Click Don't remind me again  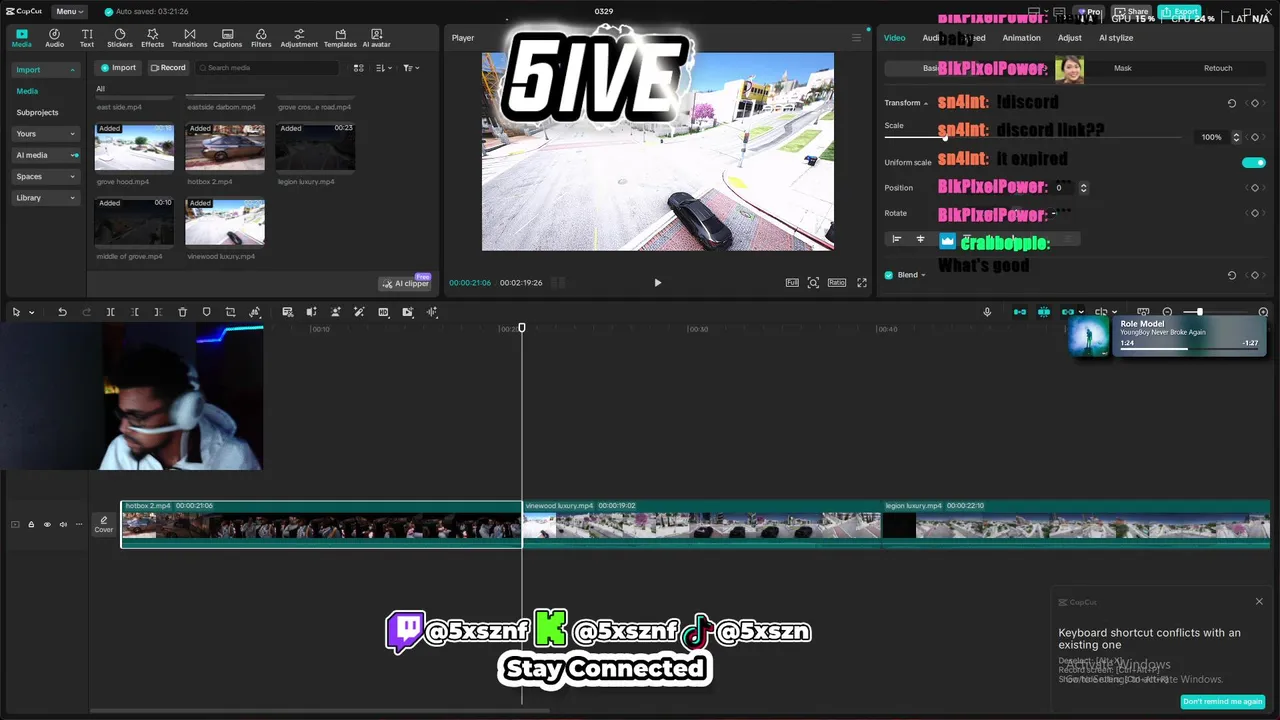[1222, 702]
